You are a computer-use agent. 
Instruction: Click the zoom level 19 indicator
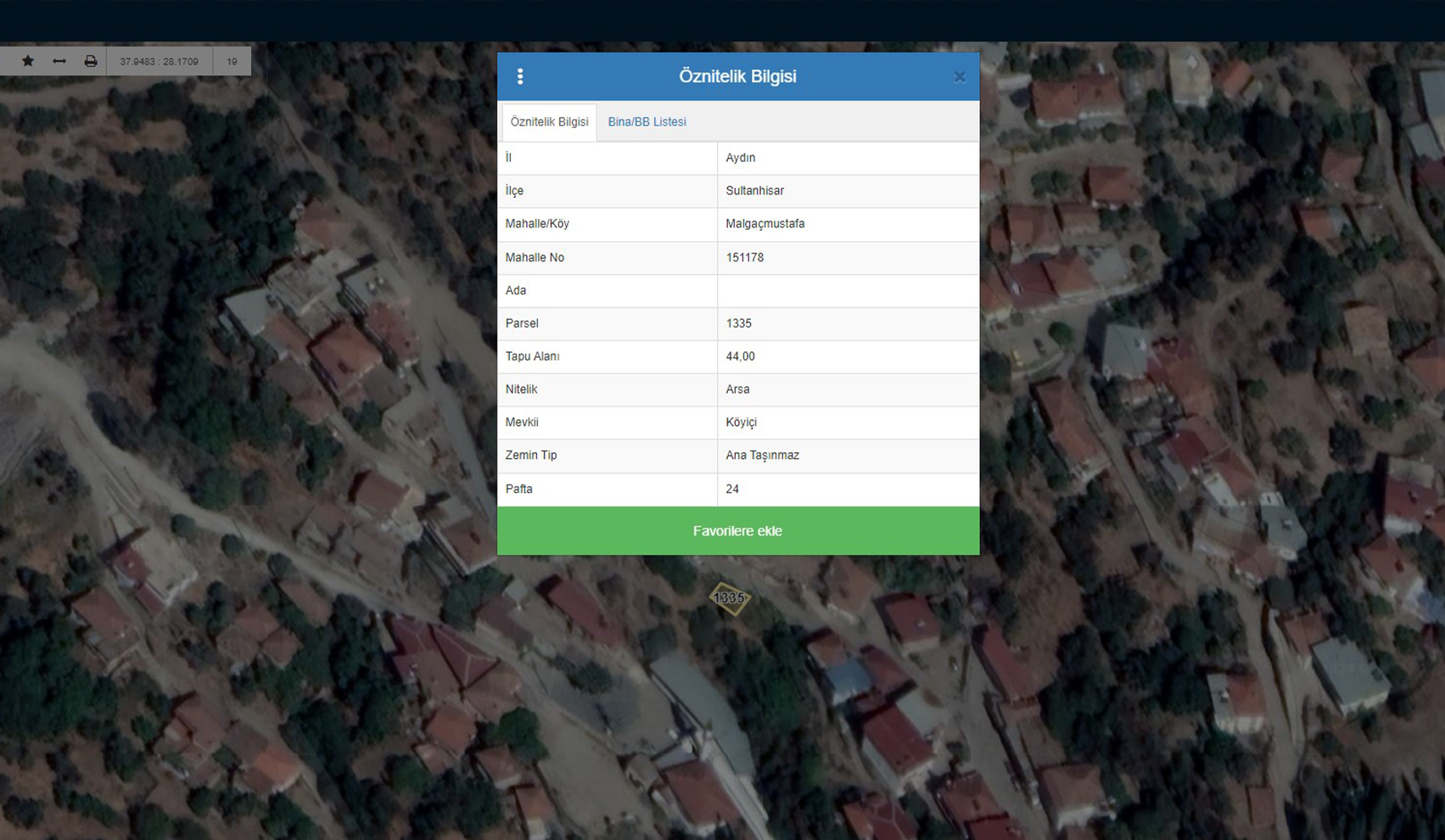coord(232,62)
